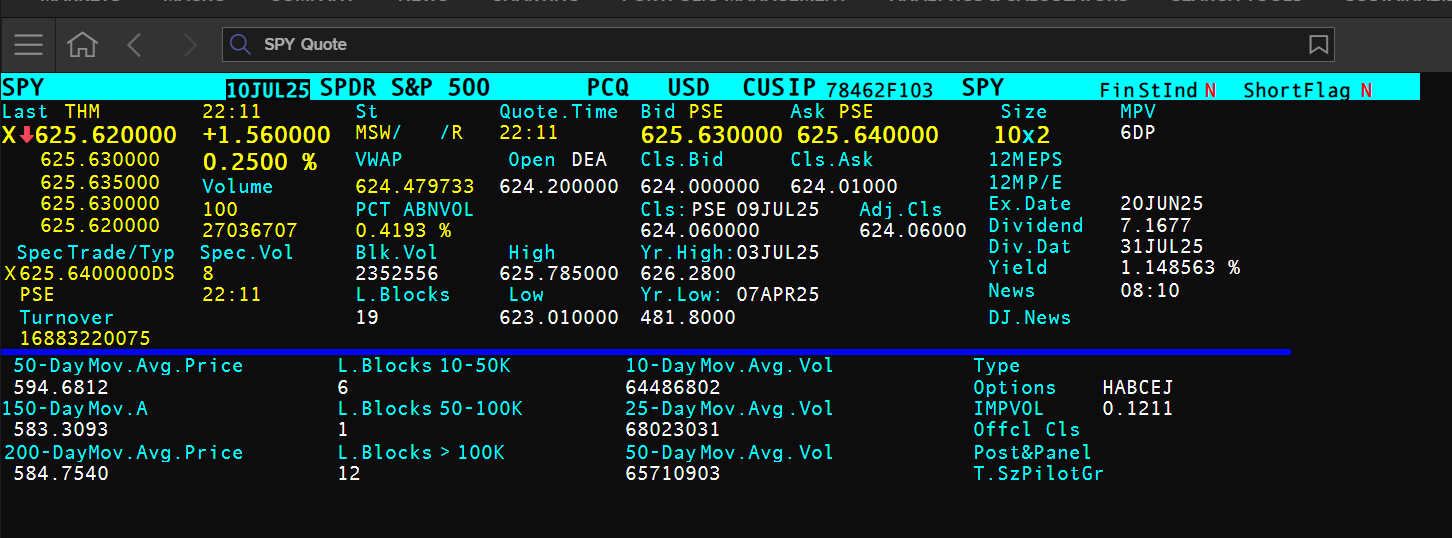The height and width of the screenshot is (538, 1452).
Task: Select day high 625.785000
Action: point(559,274)
